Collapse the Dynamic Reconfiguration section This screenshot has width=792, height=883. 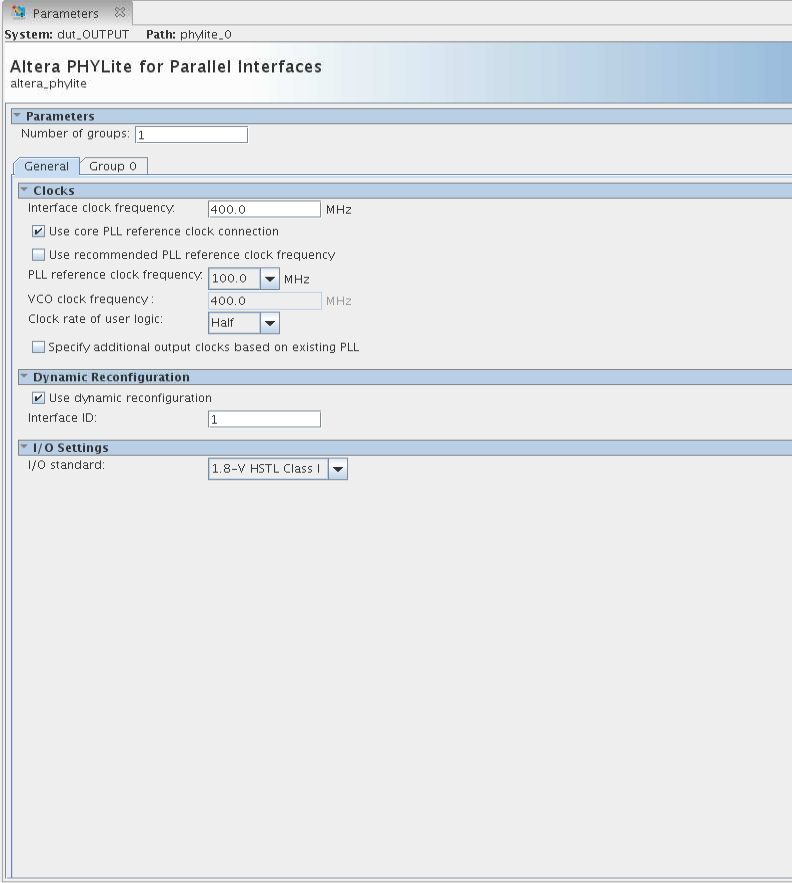[x=24, y=376]
